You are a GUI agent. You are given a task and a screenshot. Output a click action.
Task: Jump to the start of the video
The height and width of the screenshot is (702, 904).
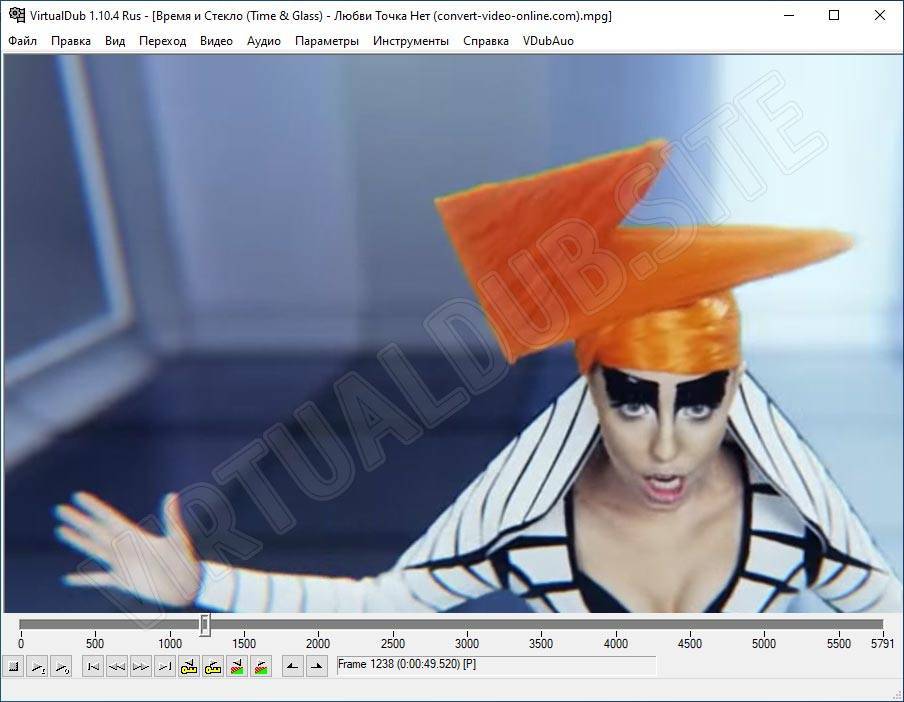point(93,666)
